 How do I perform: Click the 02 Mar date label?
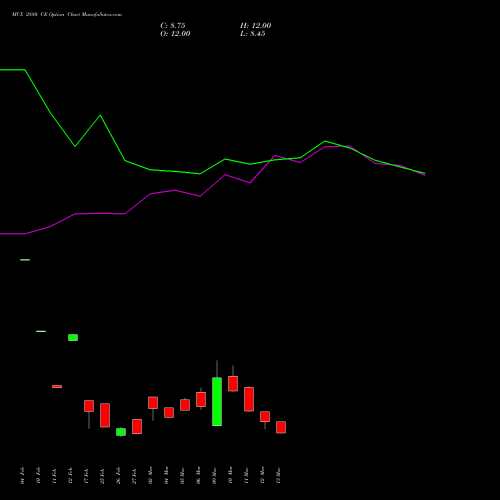click(150, 475)
